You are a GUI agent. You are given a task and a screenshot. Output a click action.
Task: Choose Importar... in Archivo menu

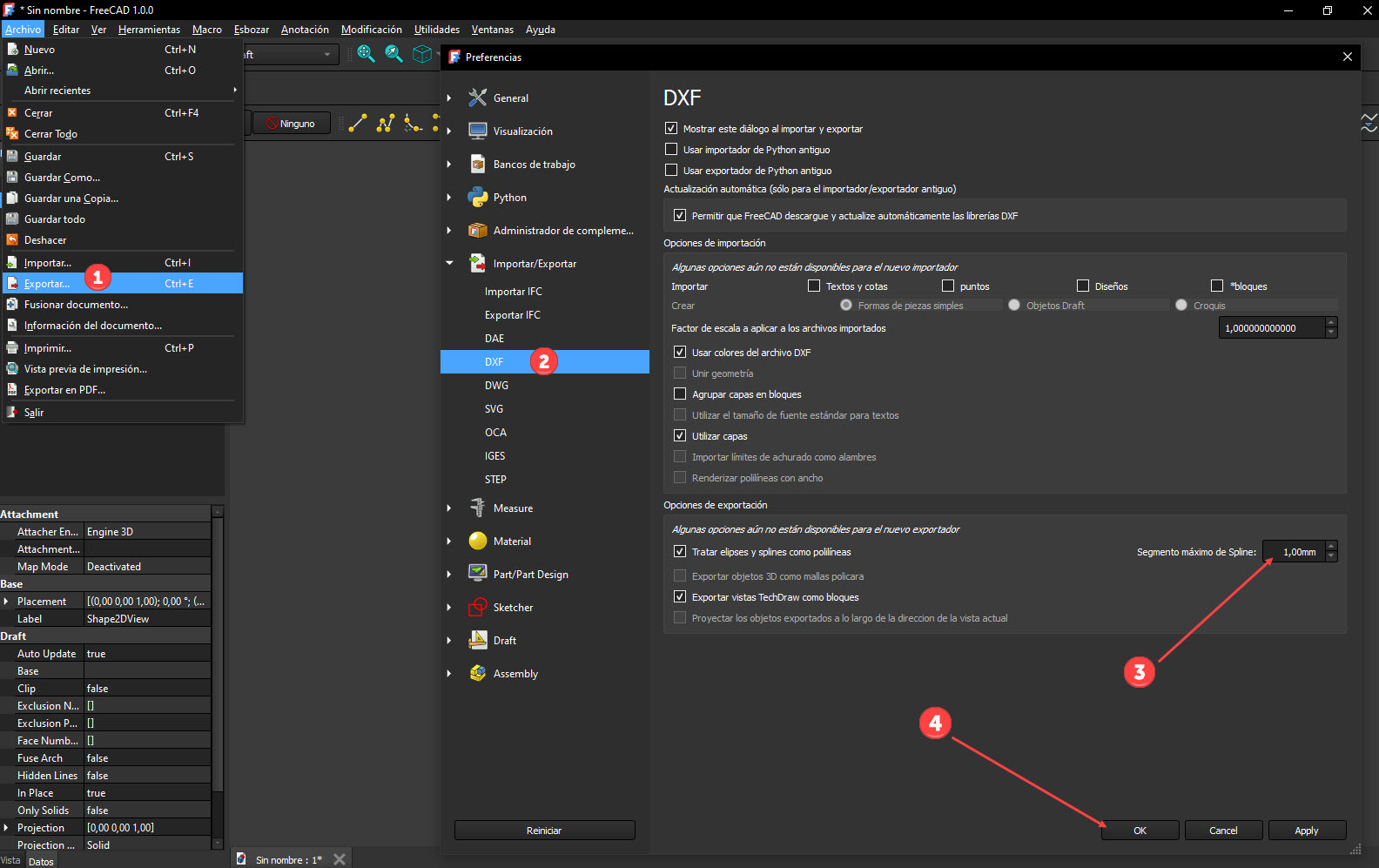123,262
